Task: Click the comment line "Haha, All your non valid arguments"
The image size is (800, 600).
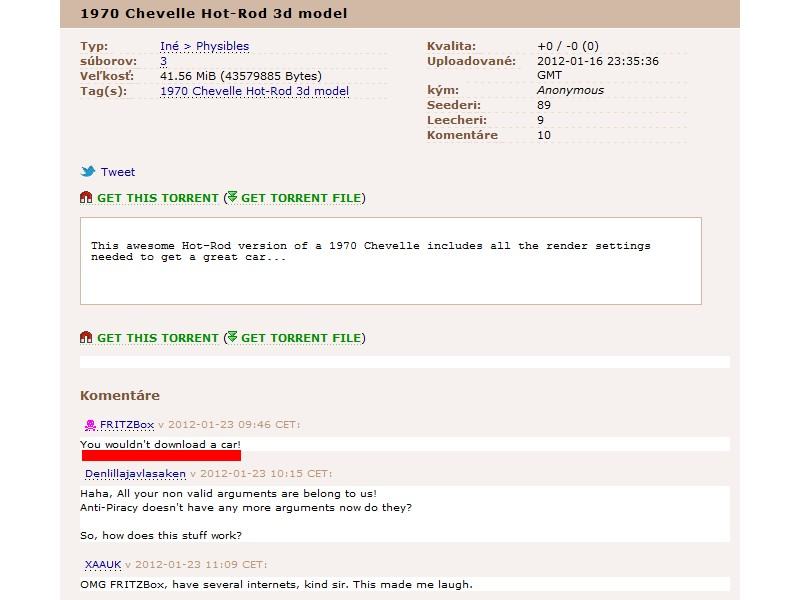Action: [x=229, y=493]
